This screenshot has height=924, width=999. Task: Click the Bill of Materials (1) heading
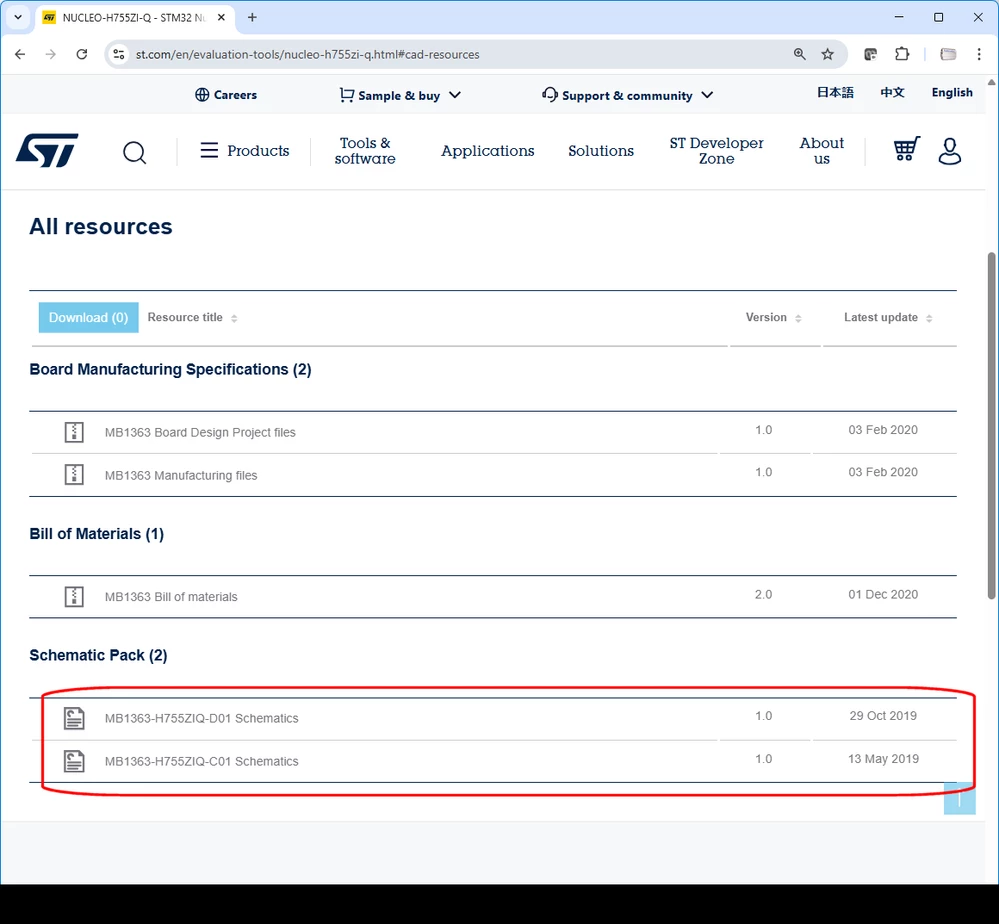pyautogui.click(x=96, y=534)
